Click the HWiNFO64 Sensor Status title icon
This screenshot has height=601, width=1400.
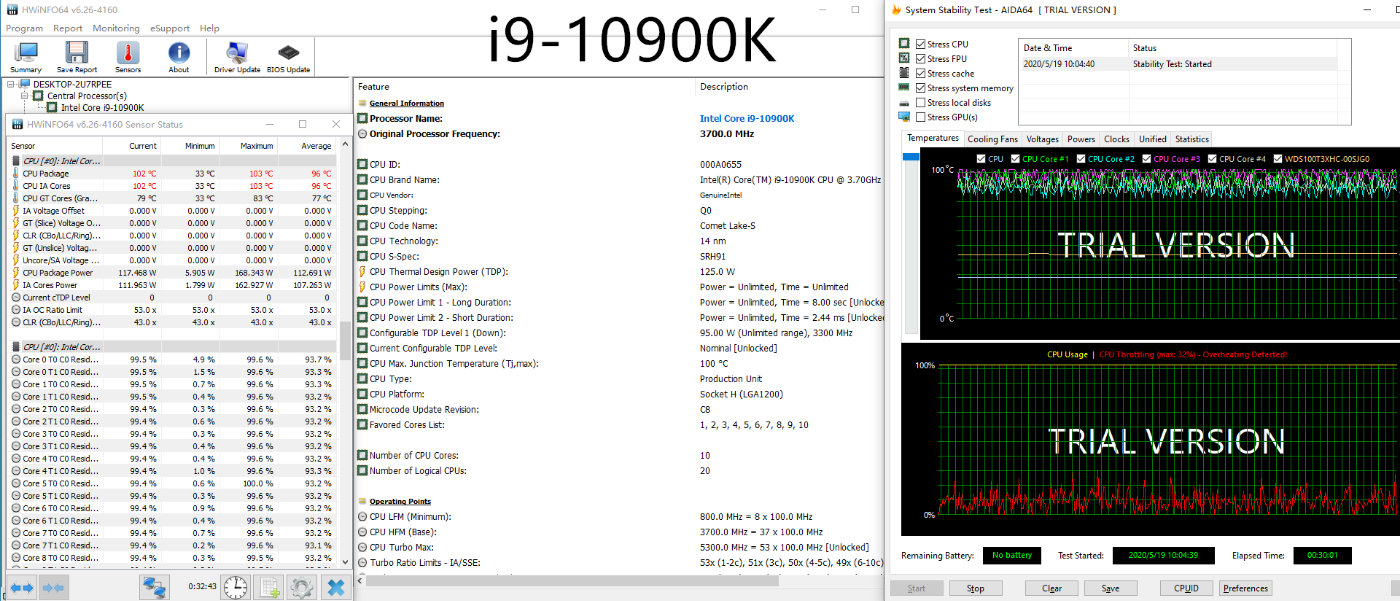(17, 124)
